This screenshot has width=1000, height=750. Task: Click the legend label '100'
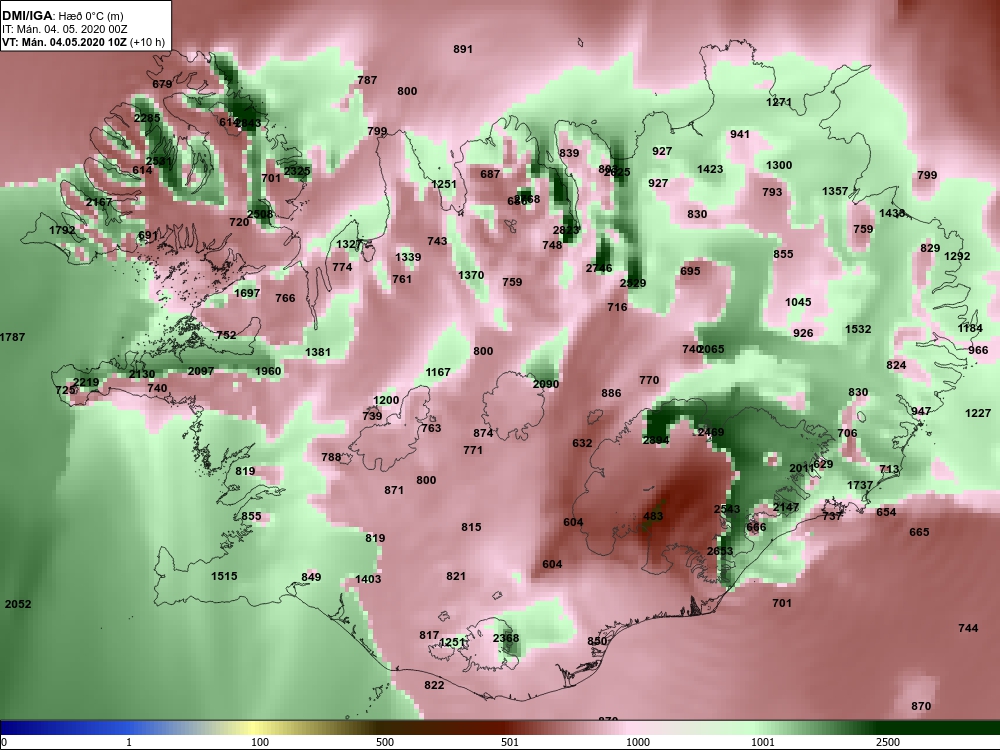point(260,742)
